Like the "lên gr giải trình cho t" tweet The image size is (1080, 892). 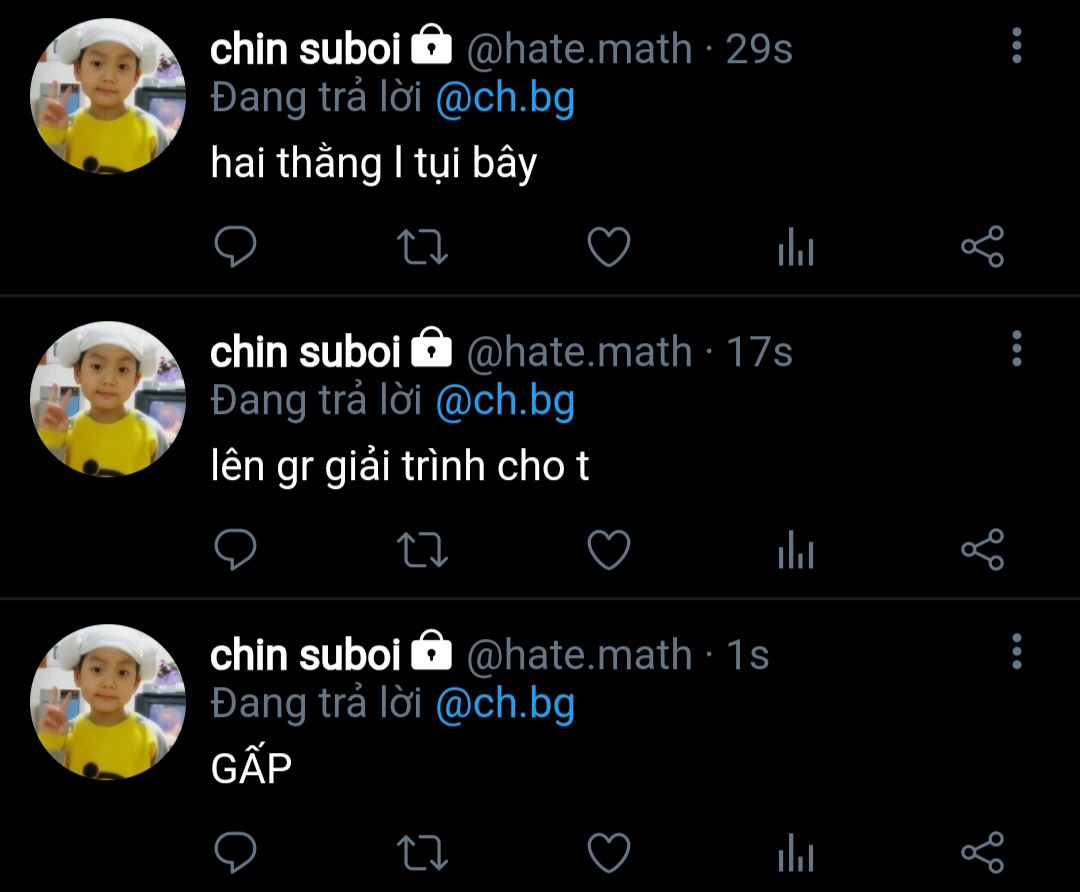coord(609,550)
